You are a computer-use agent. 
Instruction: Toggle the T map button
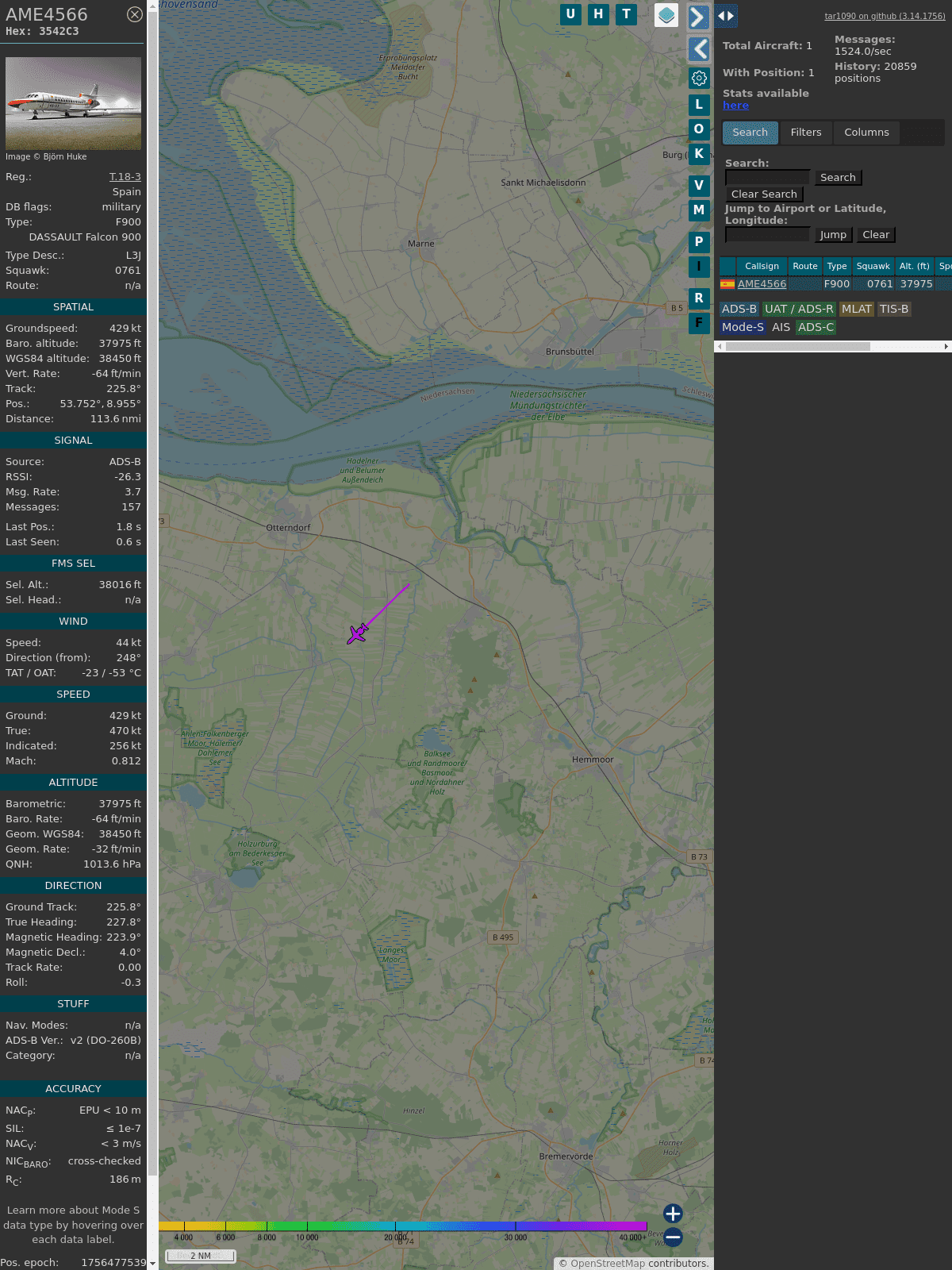tap(627, 14)
